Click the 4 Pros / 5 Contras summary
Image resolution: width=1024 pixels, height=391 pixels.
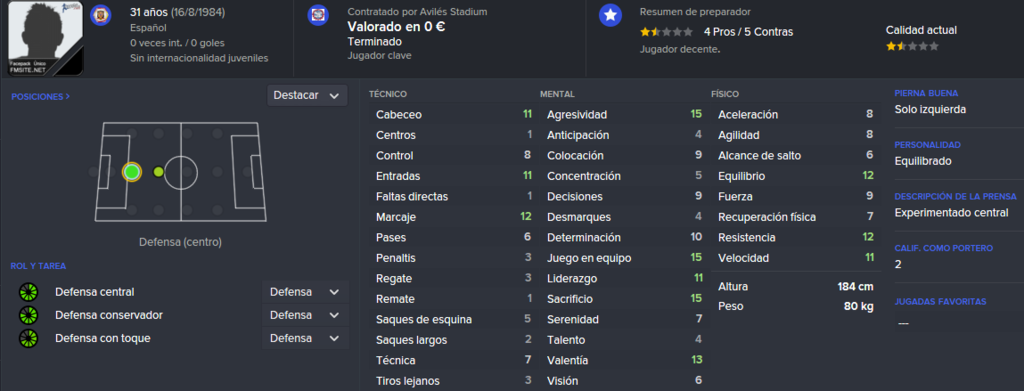[x=748, y=32]
